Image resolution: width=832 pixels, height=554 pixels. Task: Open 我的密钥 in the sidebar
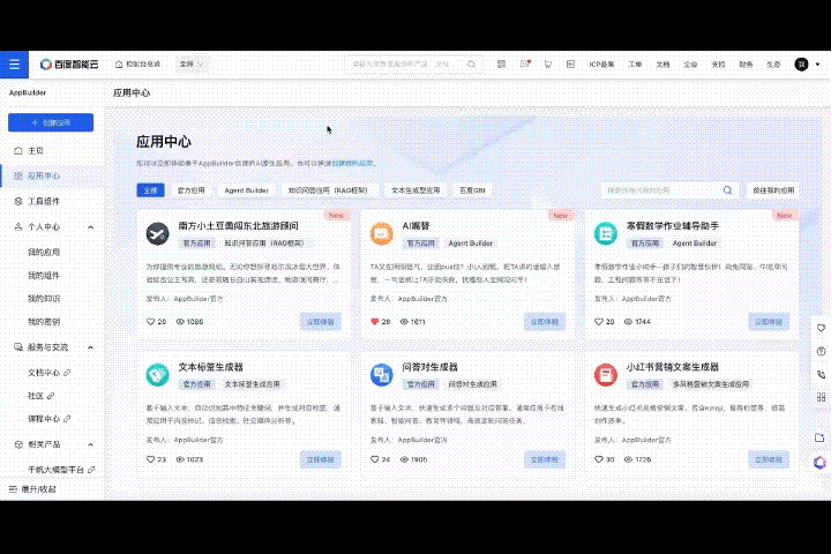coord(44,322)
